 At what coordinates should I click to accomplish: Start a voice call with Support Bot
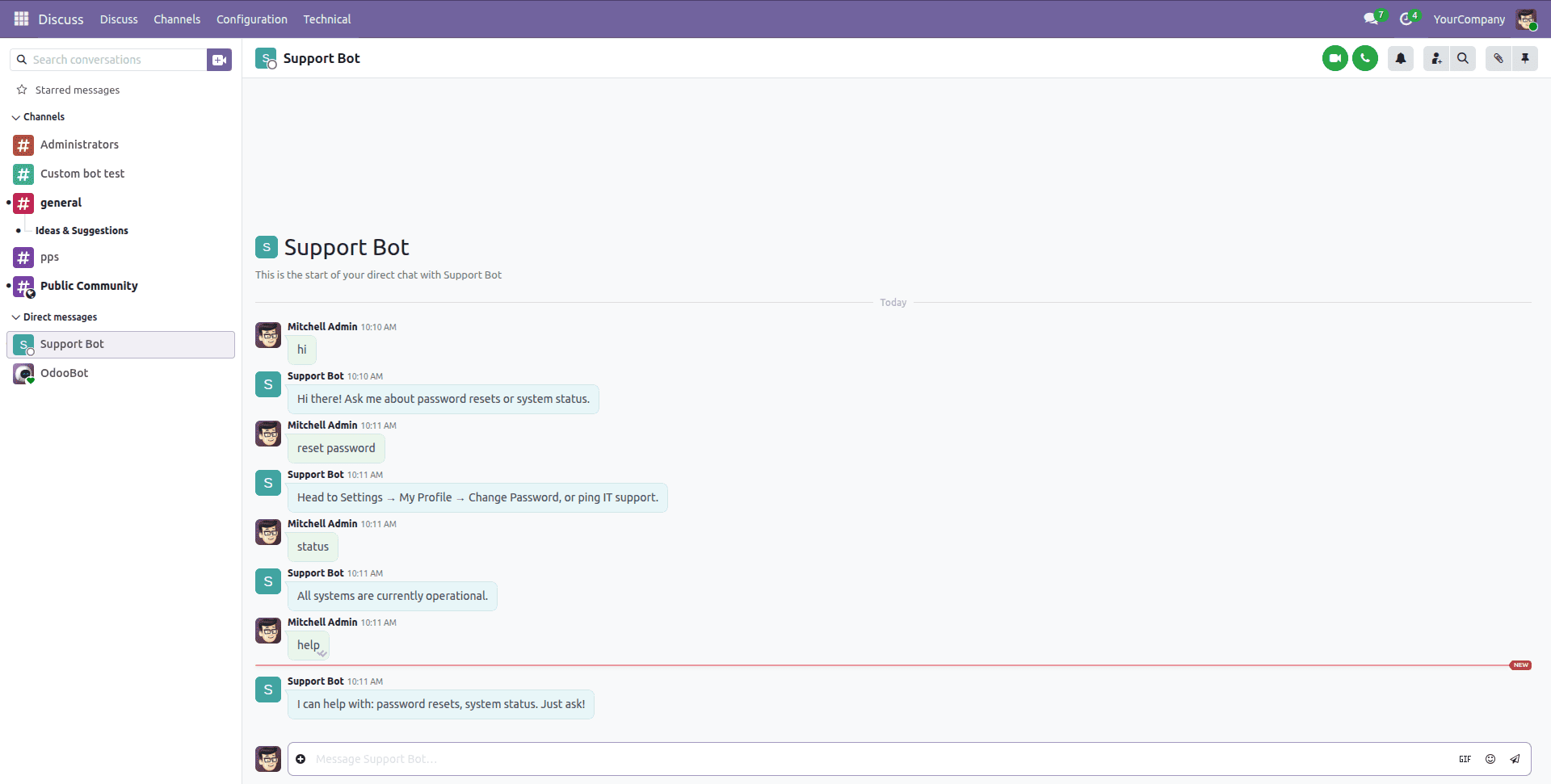click(1365, 58)
